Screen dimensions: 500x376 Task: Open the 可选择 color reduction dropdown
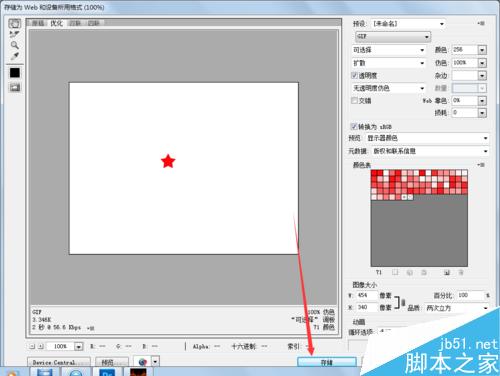click(389, 50)
